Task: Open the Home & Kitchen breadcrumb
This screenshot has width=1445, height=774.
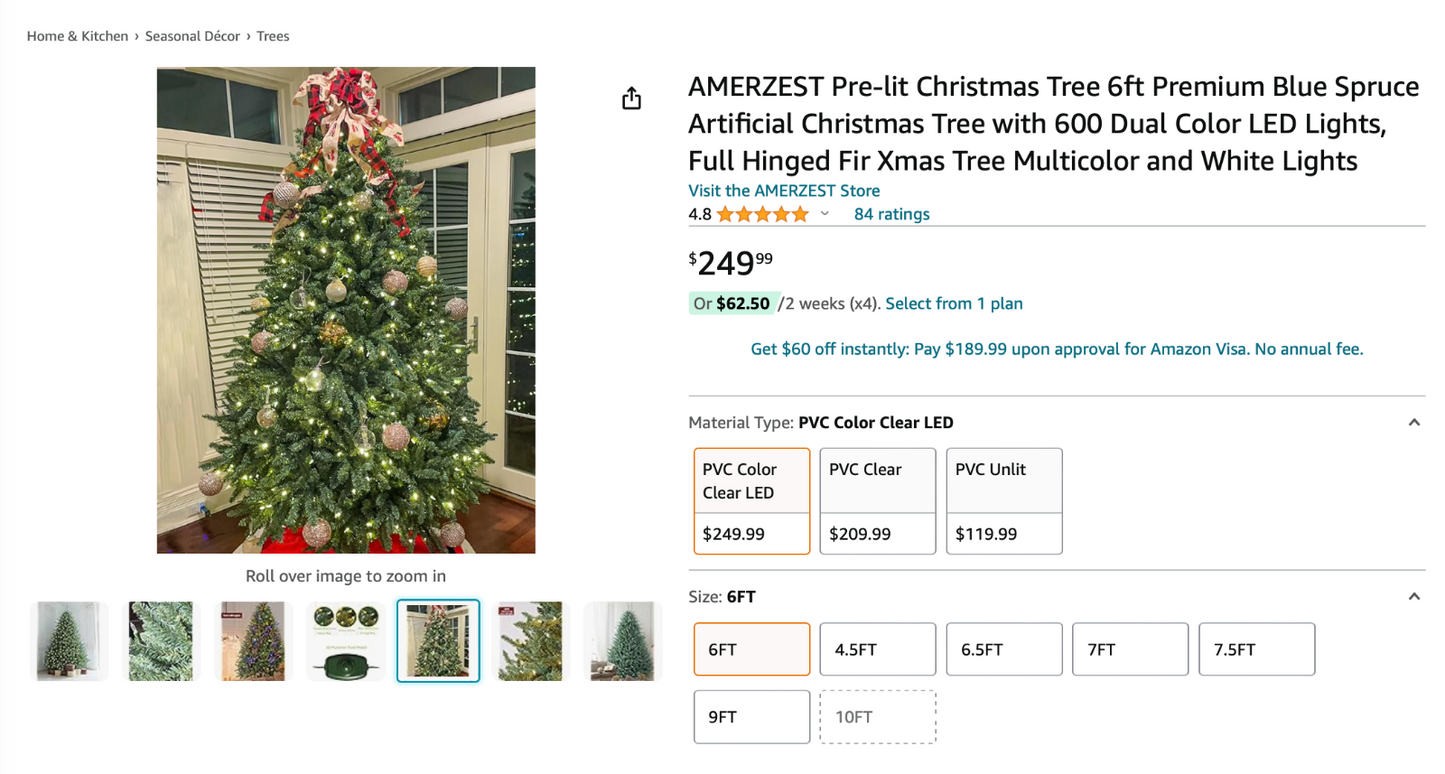Action: click(77, 35)
